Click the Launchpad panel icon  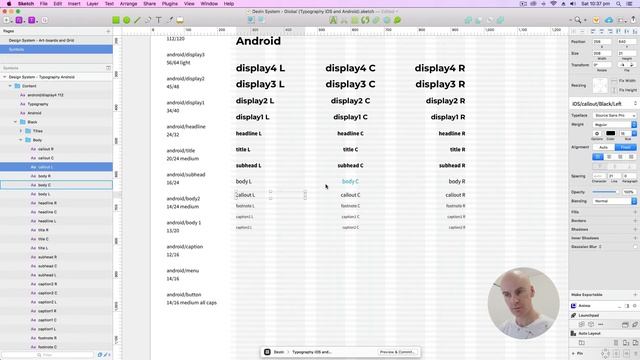[573, 316]
